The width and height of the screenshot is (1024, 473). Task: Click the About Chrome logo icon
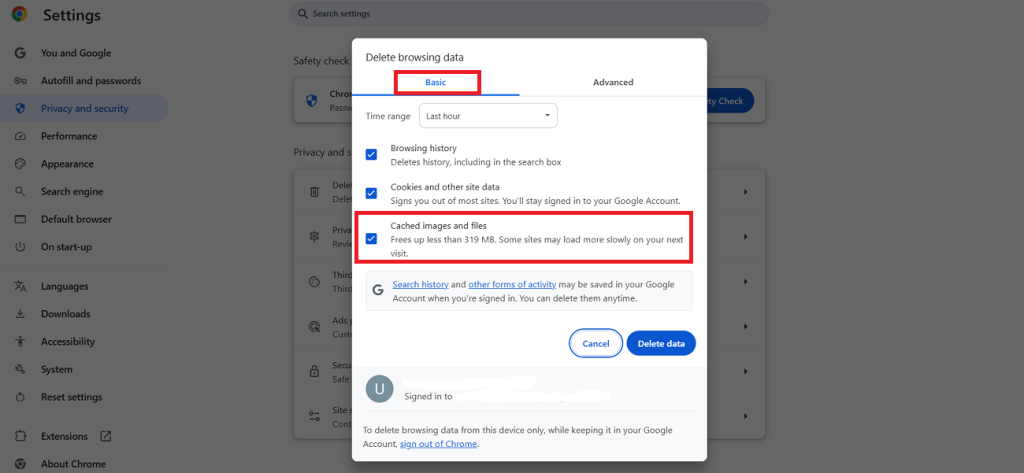coord(20,464)
